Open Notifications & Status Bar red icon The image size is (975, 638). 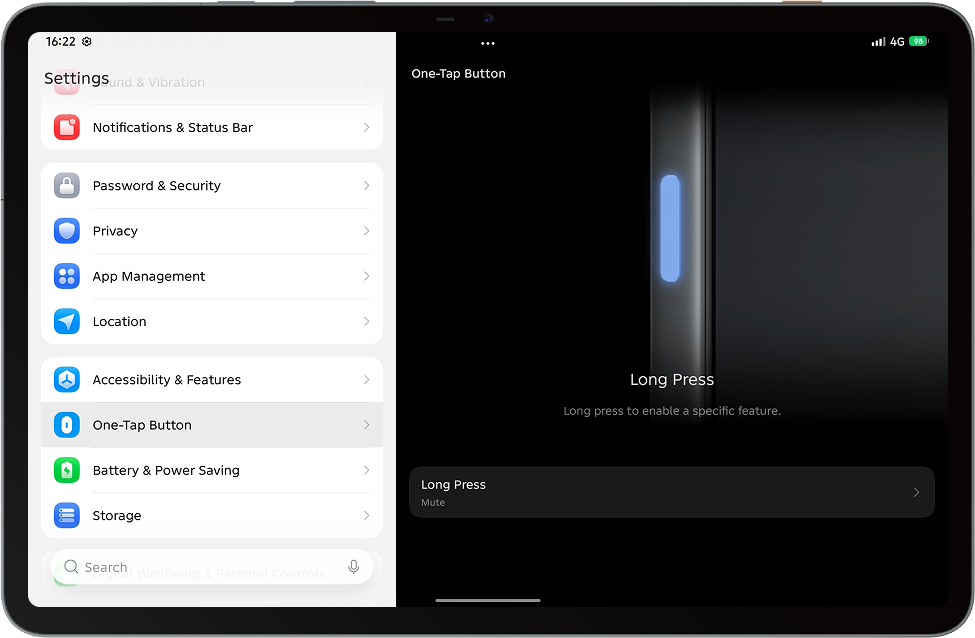pyautogui.click(x=67, y=127)
